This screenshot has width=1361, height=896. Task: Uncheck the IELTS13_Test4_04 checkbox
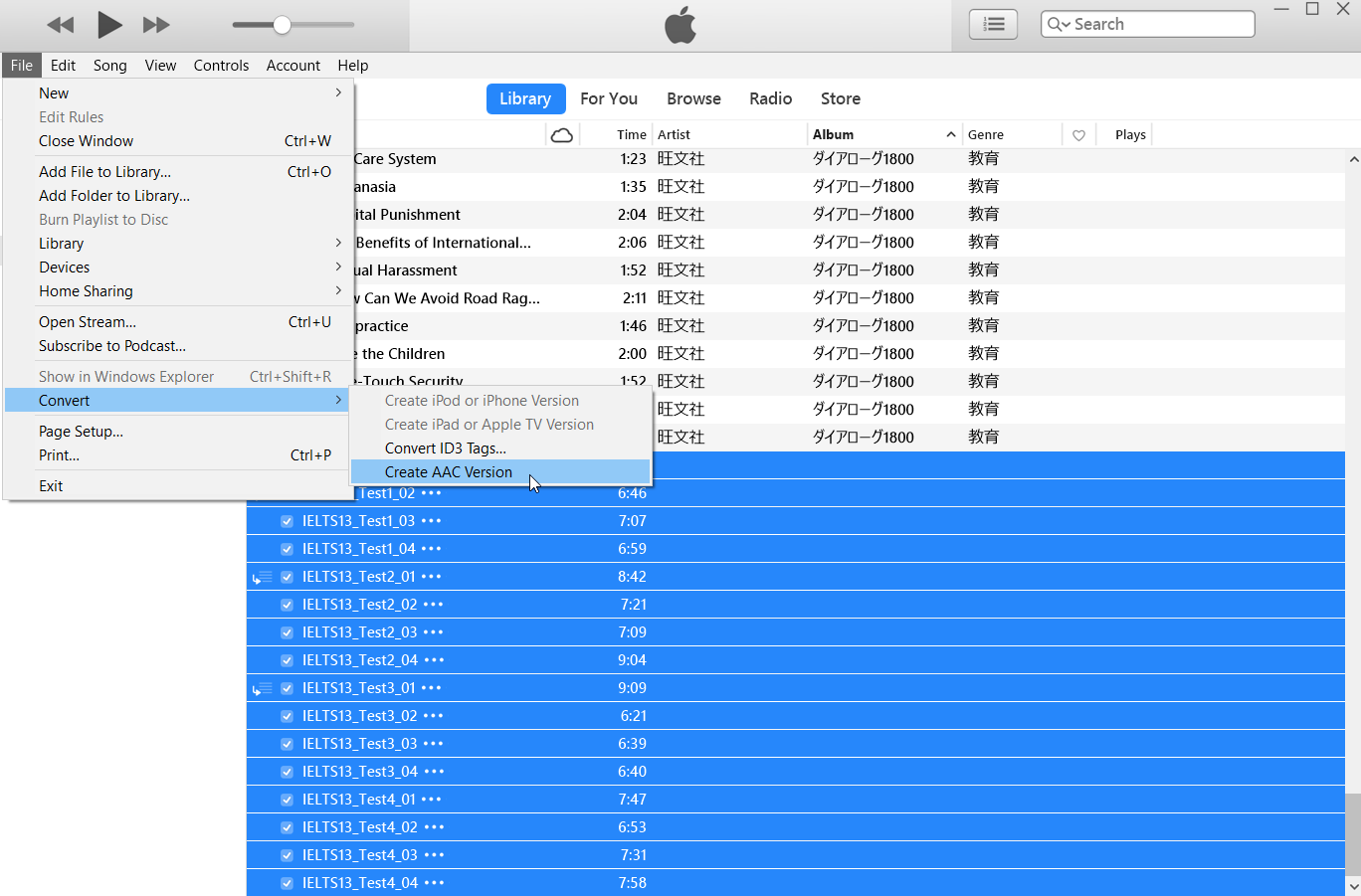[287, 883]
